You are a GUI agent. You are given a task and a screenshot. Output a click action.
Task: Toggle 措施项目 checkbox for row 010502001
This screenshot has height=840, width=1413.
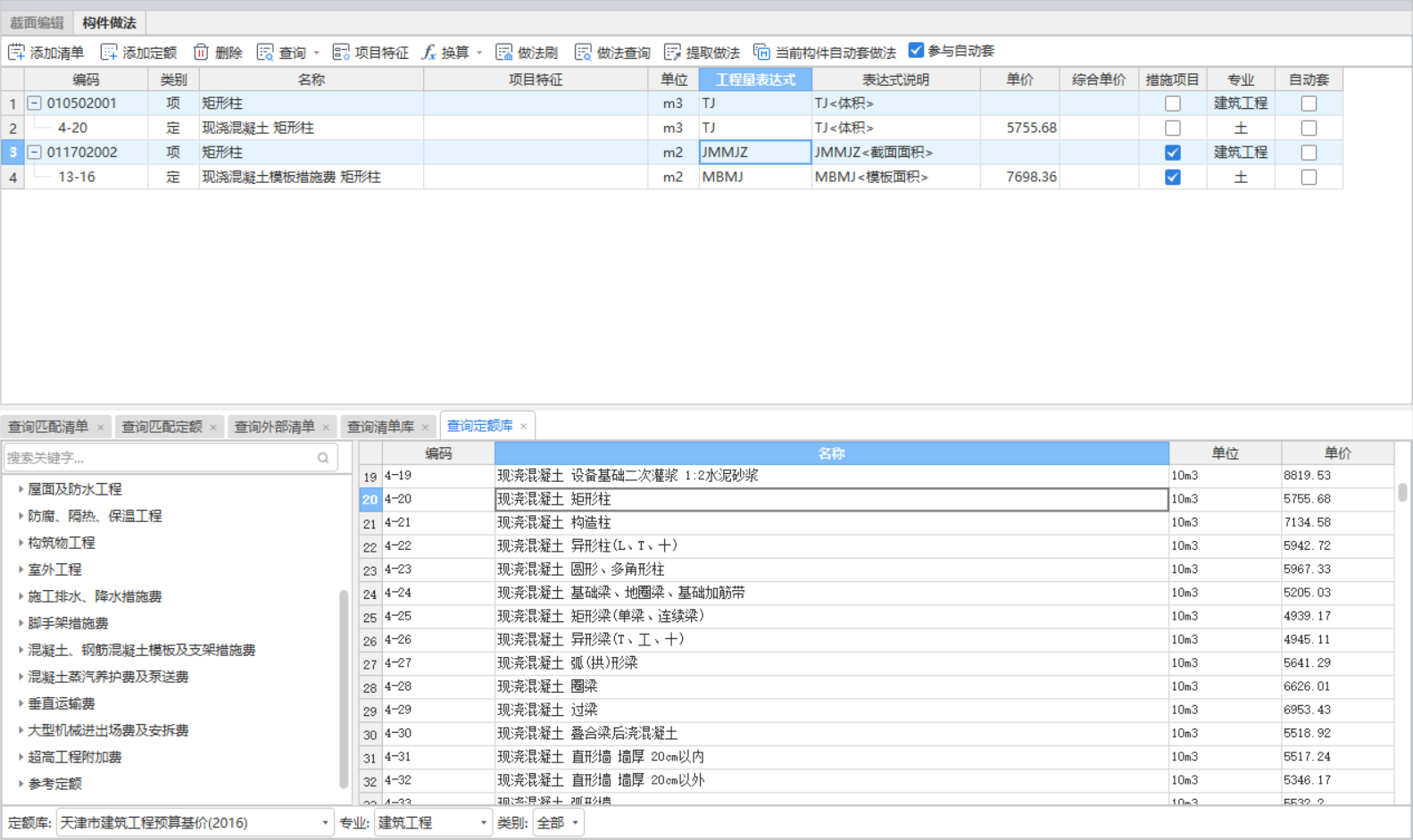pos(1173,104)
